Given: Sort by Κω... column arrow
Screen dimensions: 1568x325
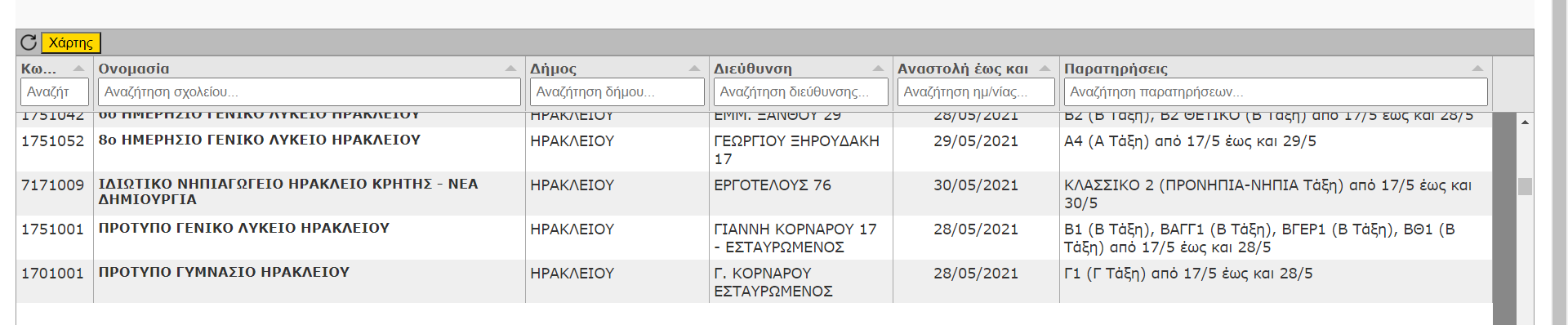Looking at the screenshot, I should pos(78,69).
